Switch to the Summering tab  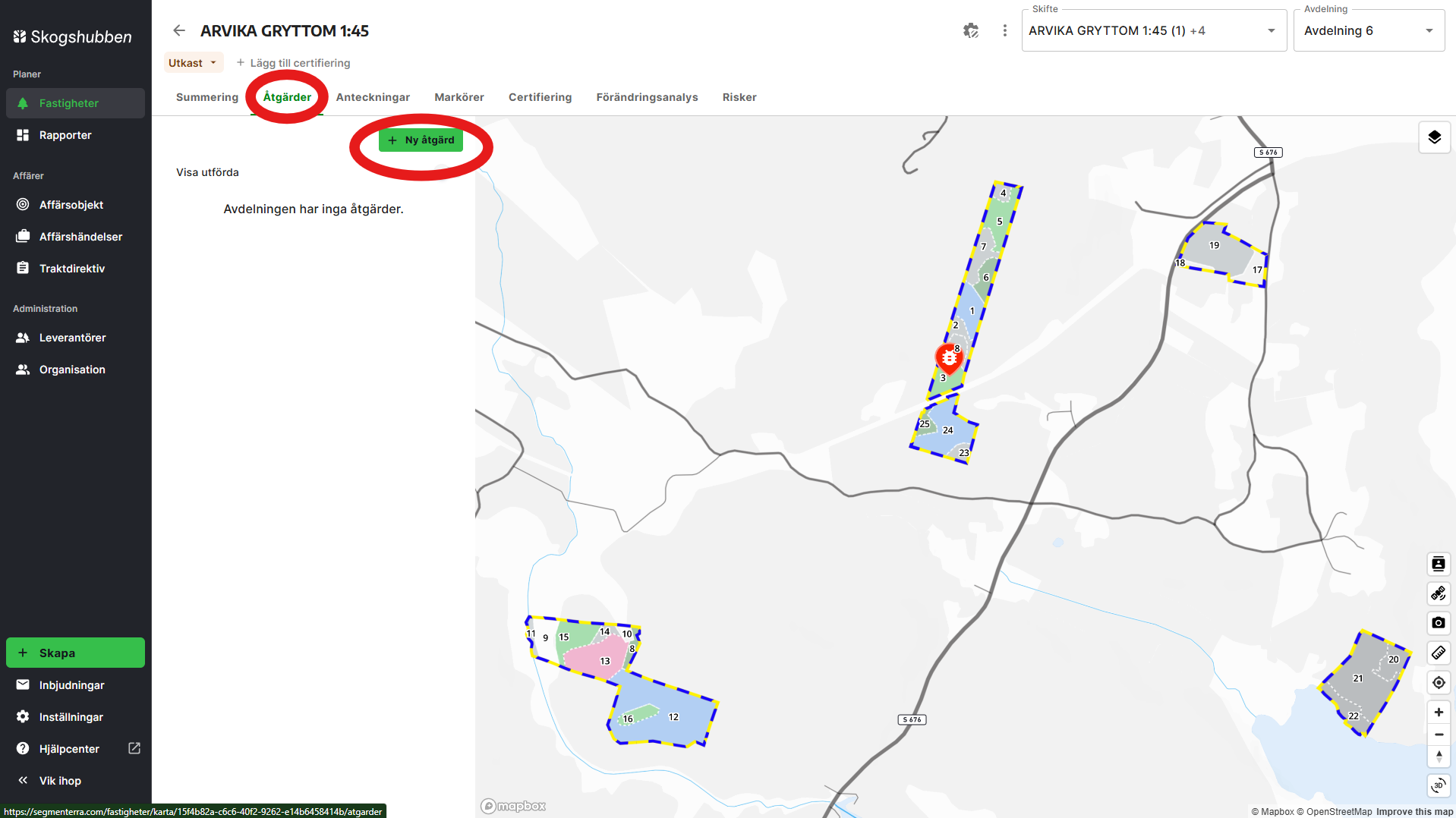tap(207, 97)
